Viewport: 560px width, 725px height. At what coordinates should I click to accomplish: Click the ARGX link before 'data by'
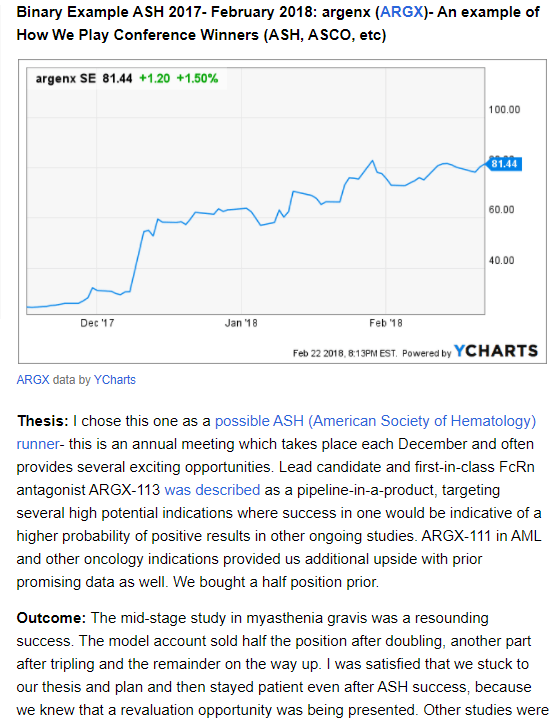pyautogui.click(x=33, y=380)
